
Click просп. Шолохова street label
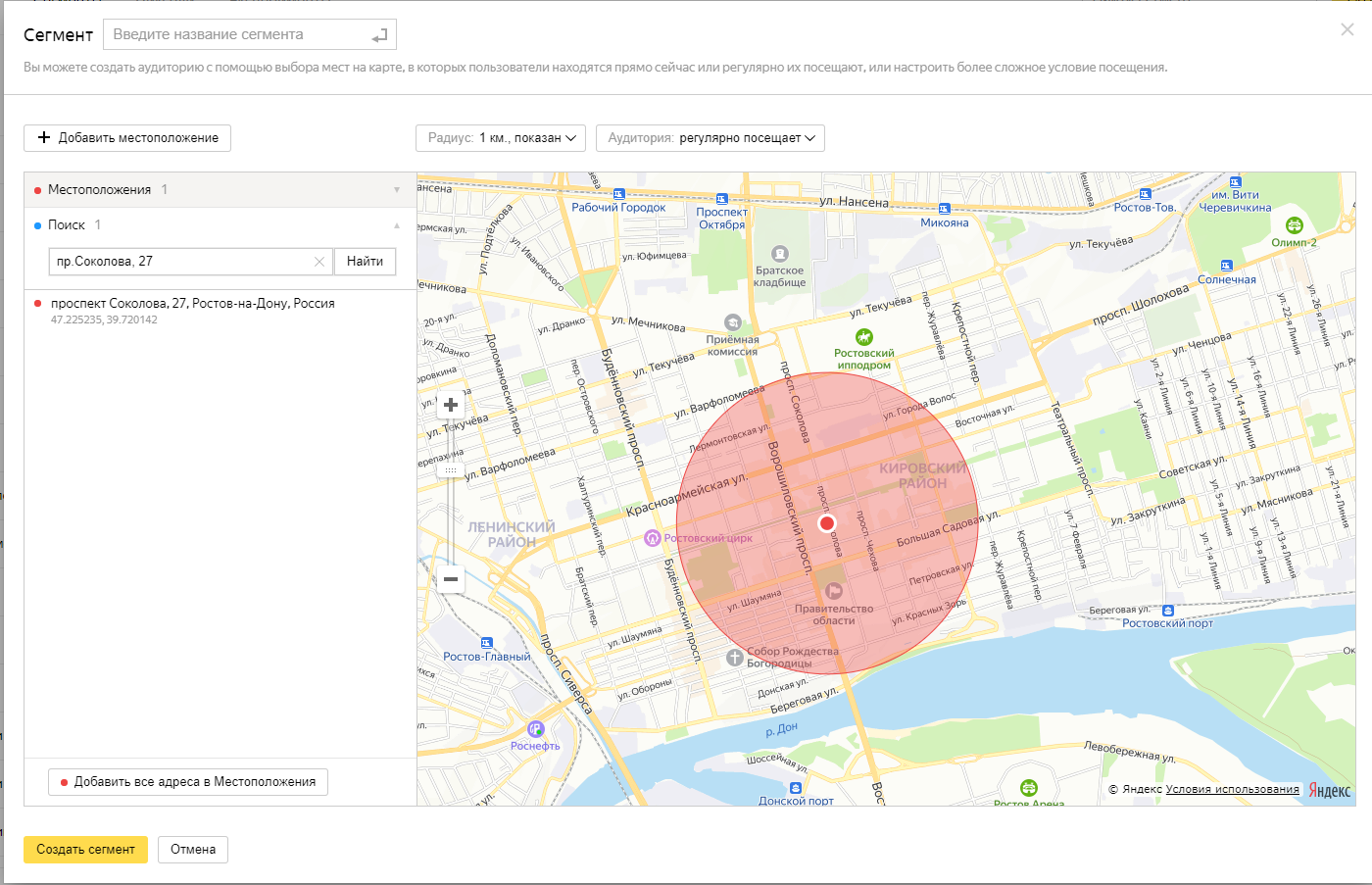[x=1142, y=307]
